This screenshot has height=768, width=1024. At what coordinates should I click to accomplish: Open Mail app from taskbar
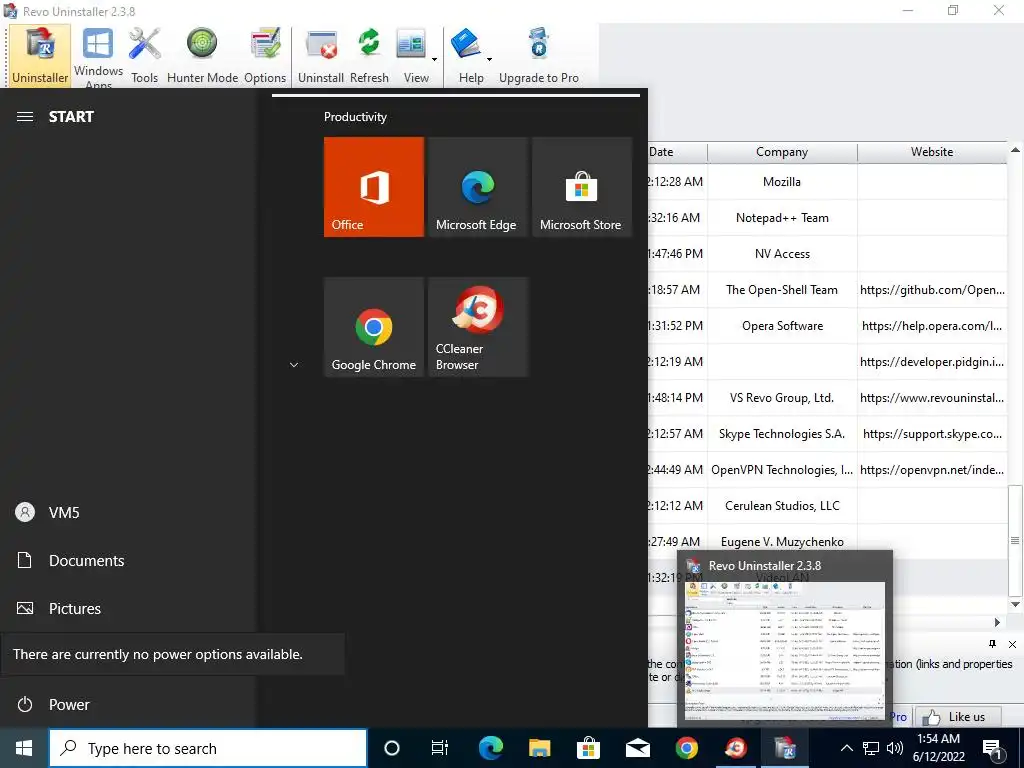tap(637, 748)
